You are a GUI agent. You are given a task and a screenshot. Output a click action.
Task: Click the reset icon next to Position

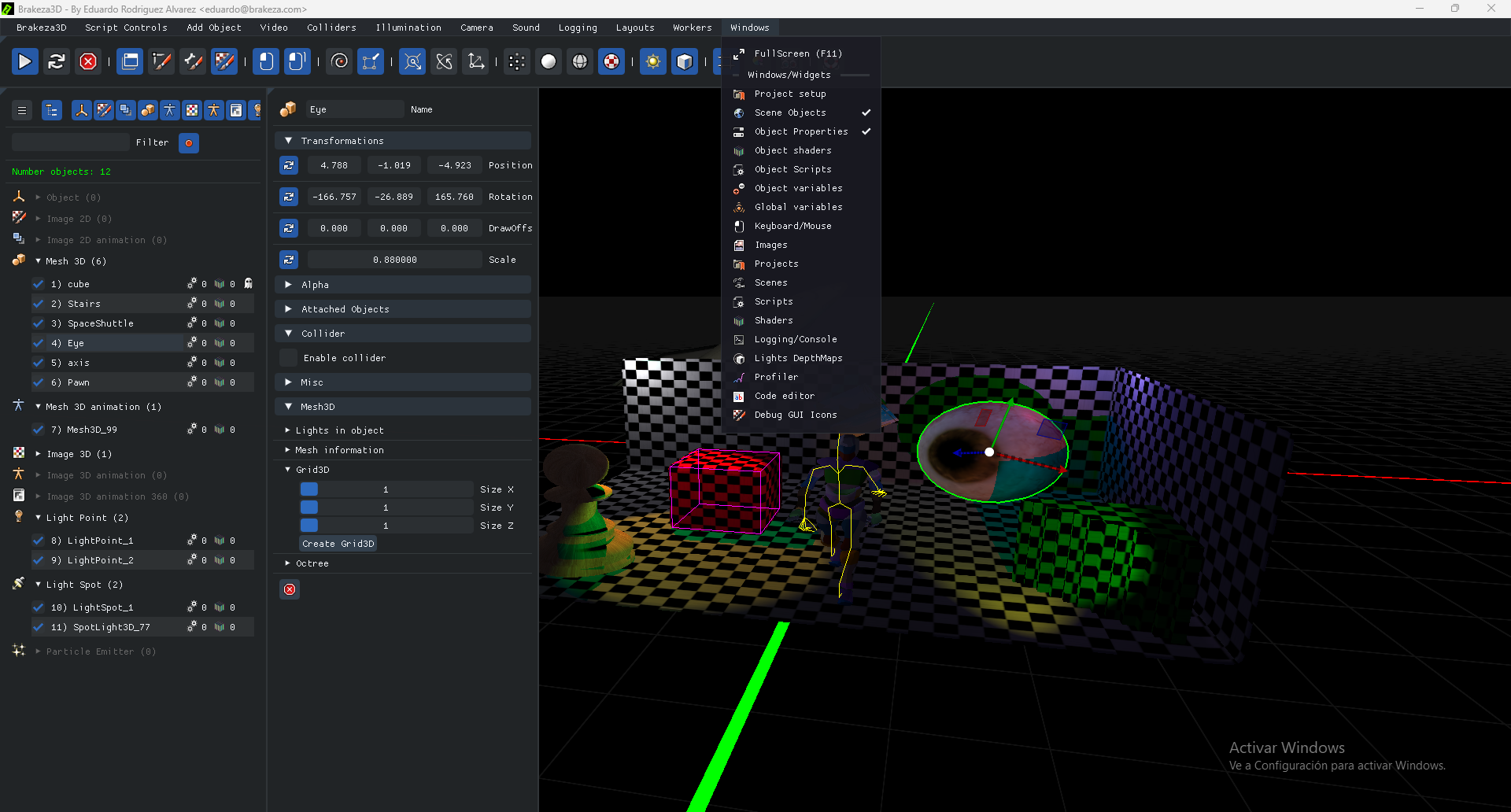pyautogui.click(x=289, y=165)
